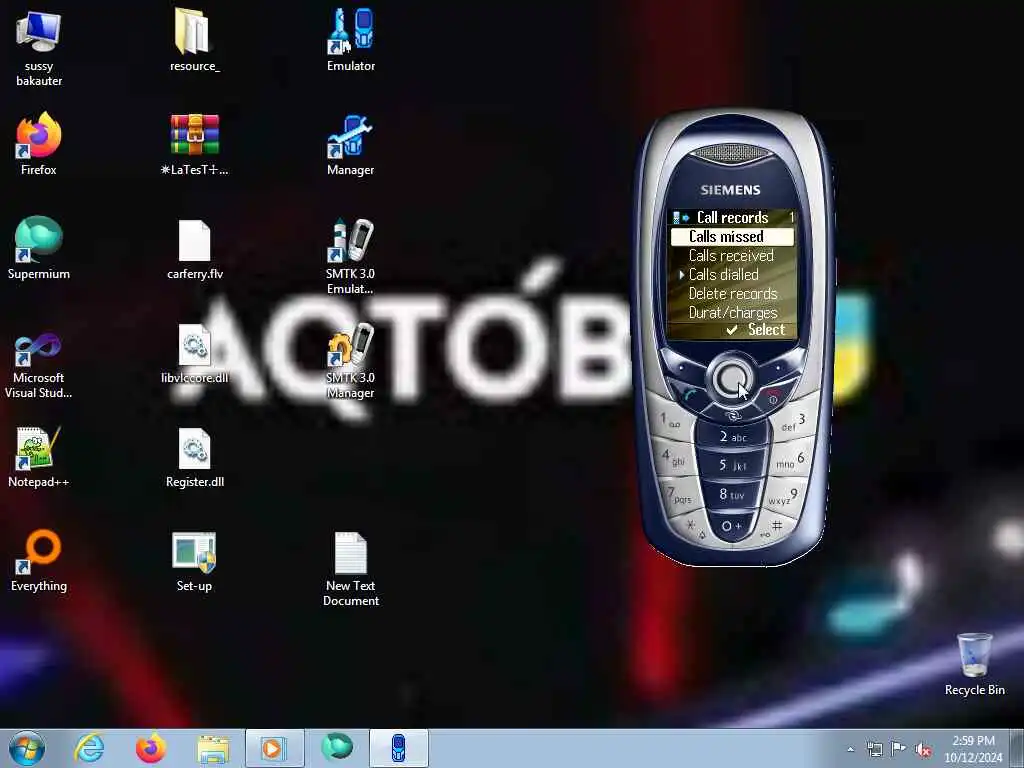The image size is (1024, 768).
Task: Click the left softkey on phone
Action: (684, 368)
